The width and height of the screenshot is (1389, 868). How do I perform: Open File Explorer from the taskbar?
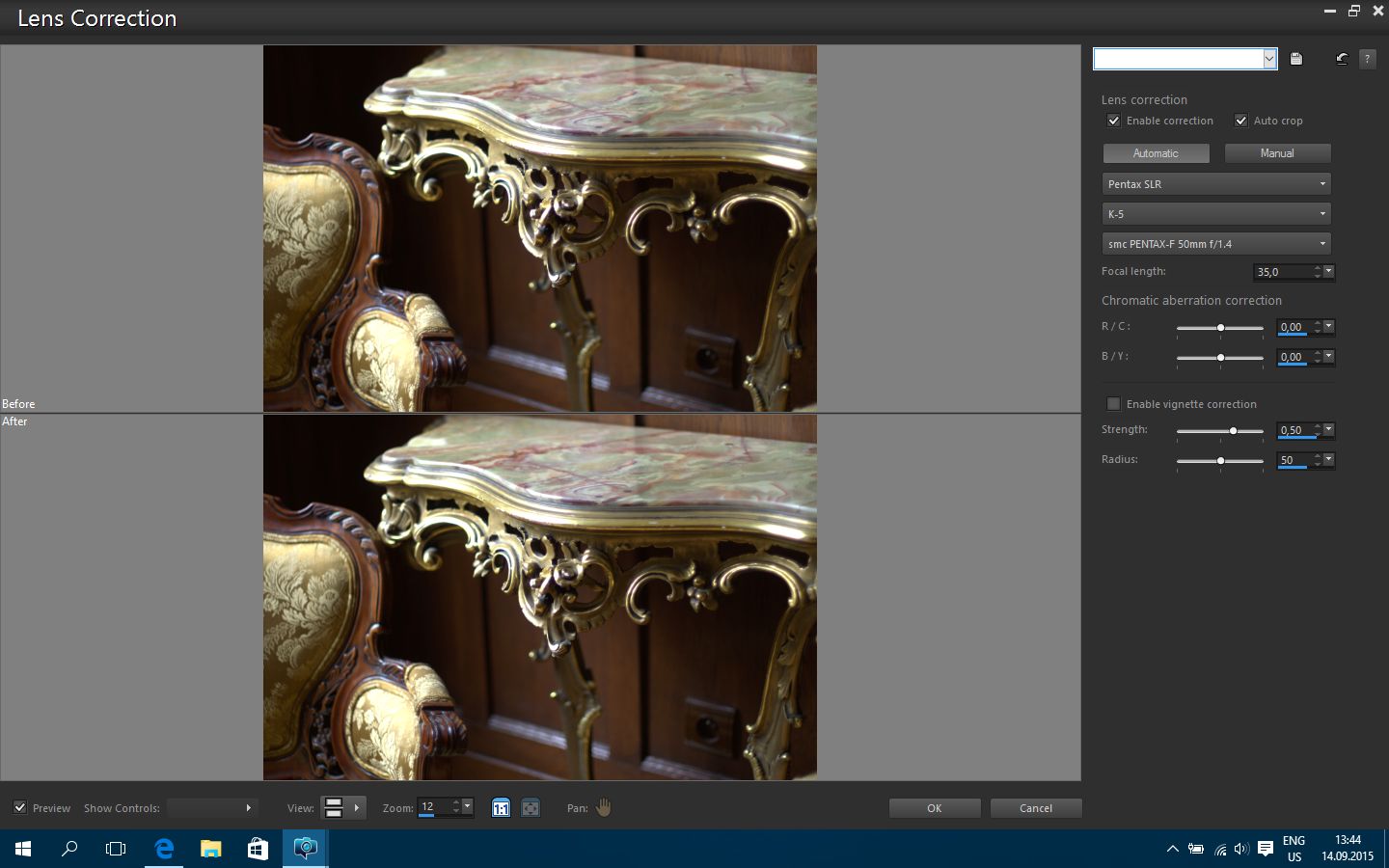point(210,849)
